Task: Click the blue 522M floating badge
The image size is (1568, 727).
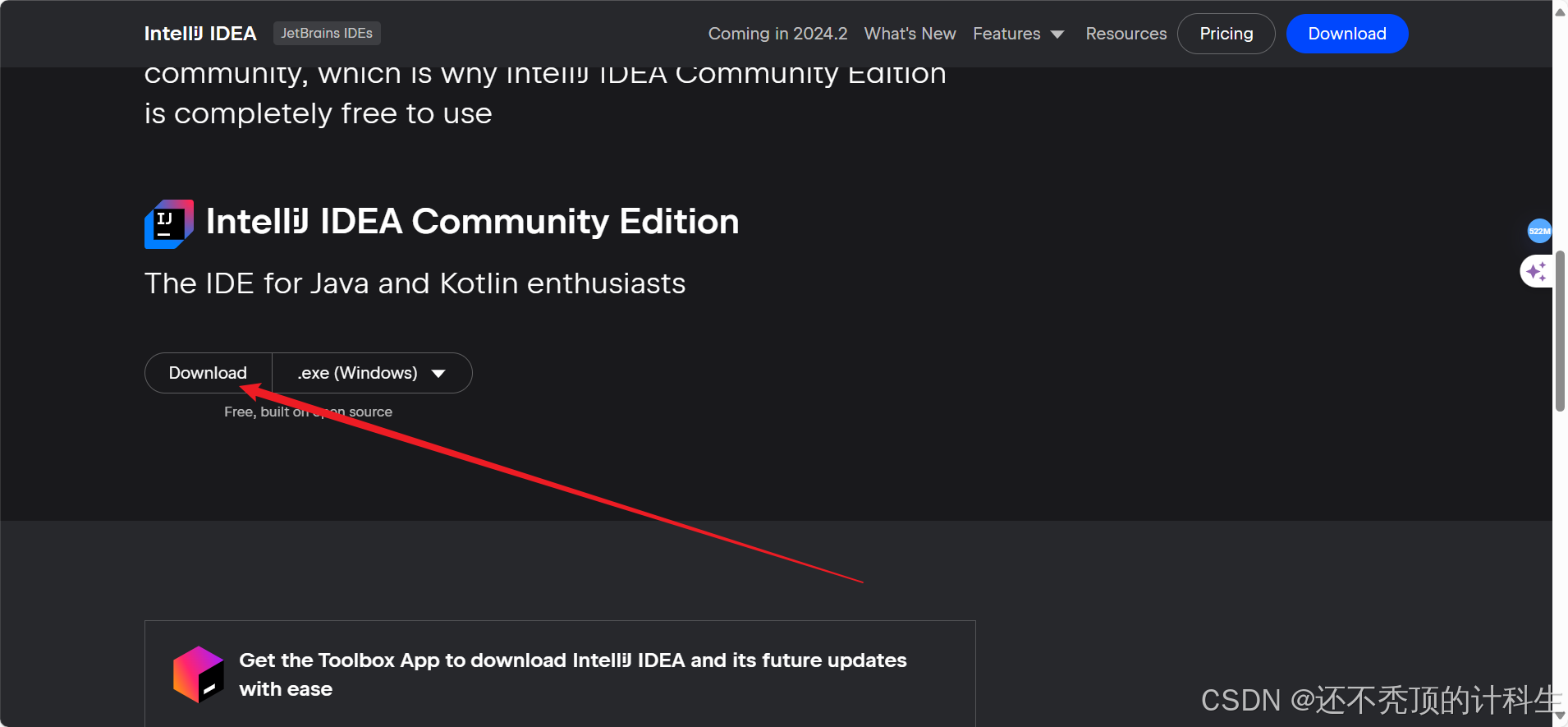Action: click(1539, 231)
